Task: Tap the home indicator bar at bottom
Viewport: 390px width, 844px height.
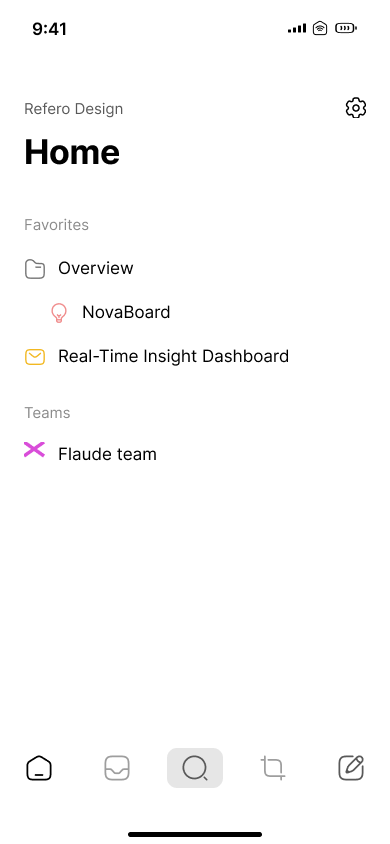Action: click(195, 834)
